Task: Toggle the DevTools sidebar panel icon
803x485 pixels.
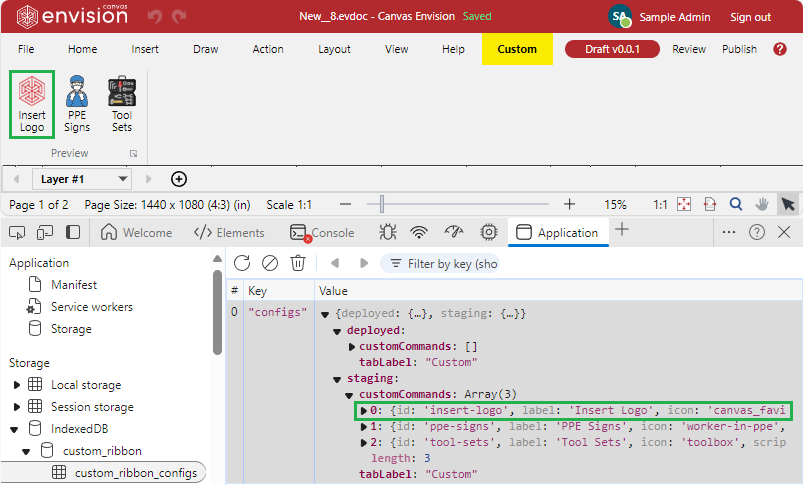Action: 73,232
